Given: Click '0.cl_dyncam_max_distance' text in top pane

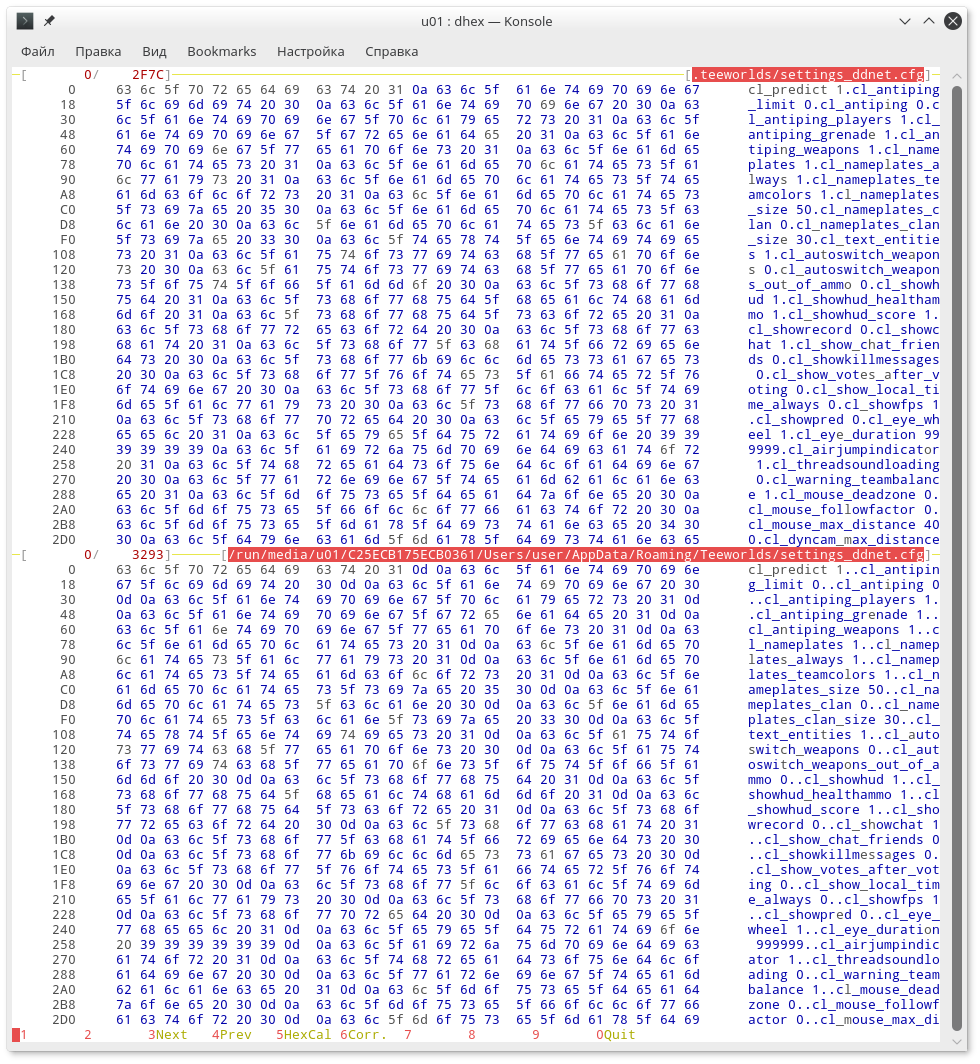Looking at the screenshot, I should 844,539.
